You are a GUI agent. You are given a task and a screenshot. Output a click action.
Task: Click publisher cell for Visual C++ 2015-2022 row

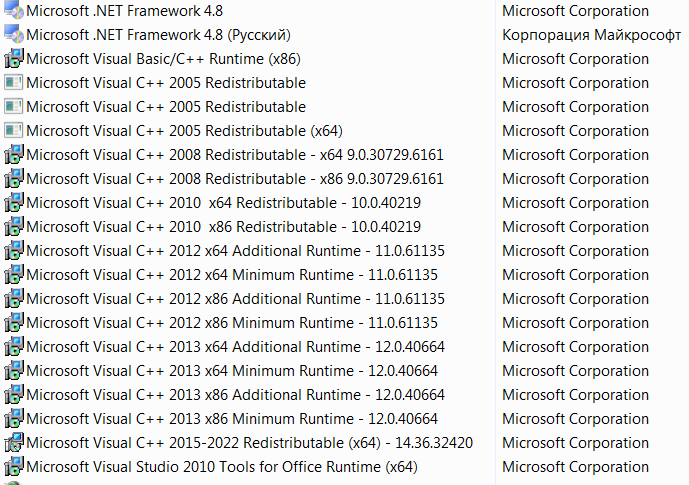click(575, 443)
